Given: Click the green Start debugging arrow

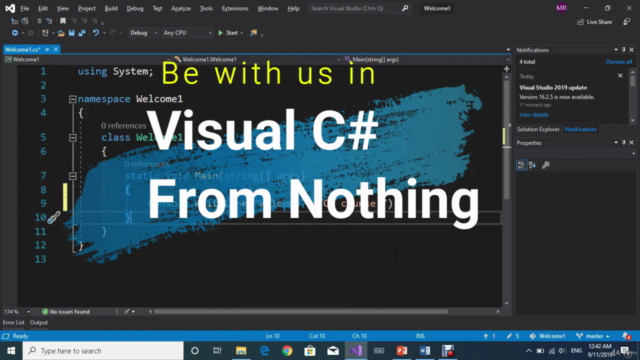Looking at the screenshot, I should coord(220,33).
